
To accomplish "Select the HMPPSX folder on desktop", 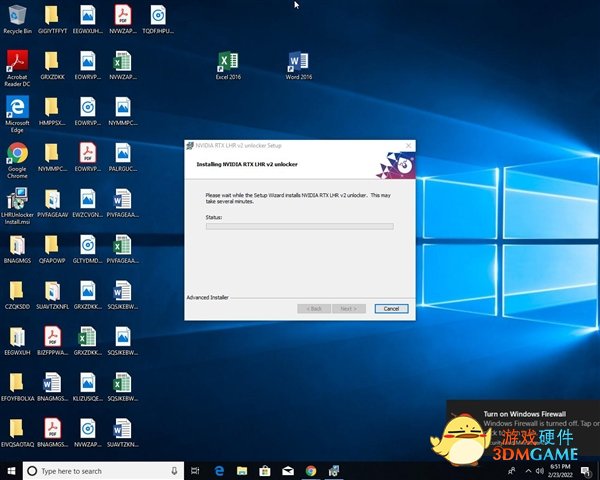I will [52, 112].
